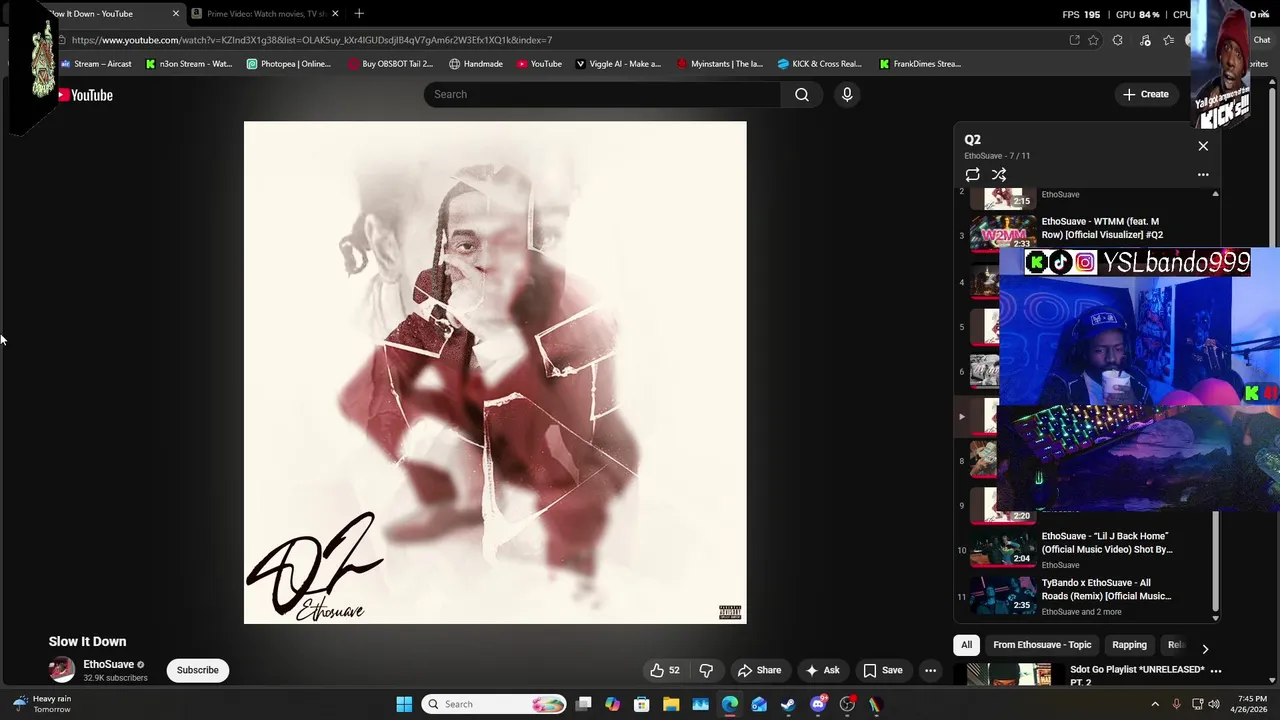The width and height of the screenshot is (1280, 720).
Task: Toggle loop playlist for Q2
Action: coord(972,175)
